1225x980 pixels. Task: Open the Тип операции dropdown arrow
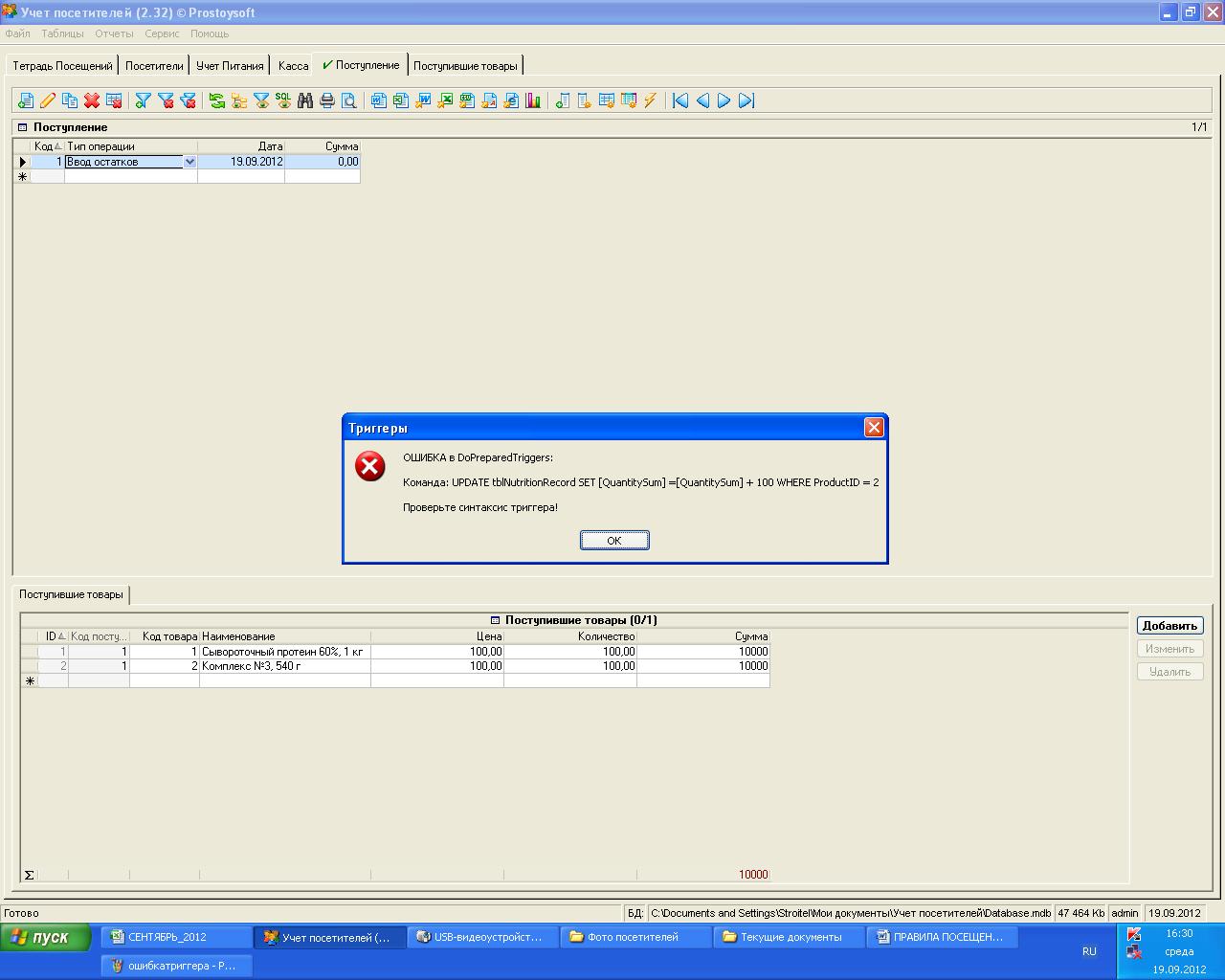[189, 163]
